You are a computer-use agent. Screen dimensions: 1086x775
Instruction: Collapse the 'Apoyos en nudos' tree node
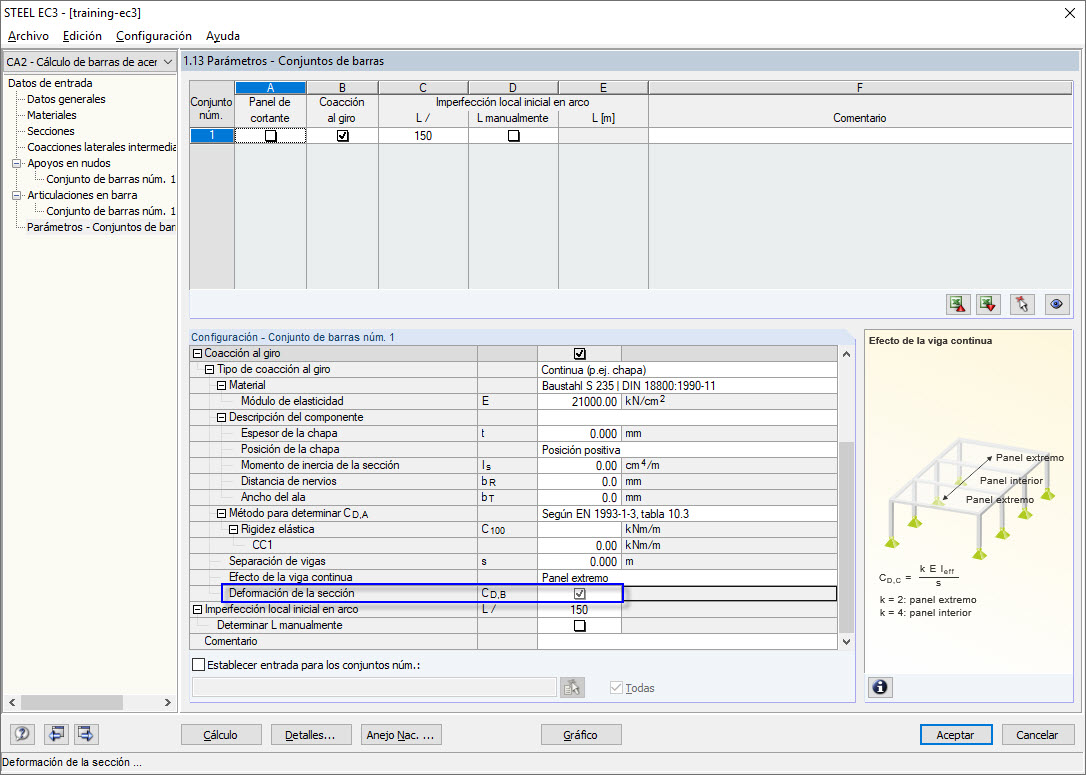[x=17, y=163]
